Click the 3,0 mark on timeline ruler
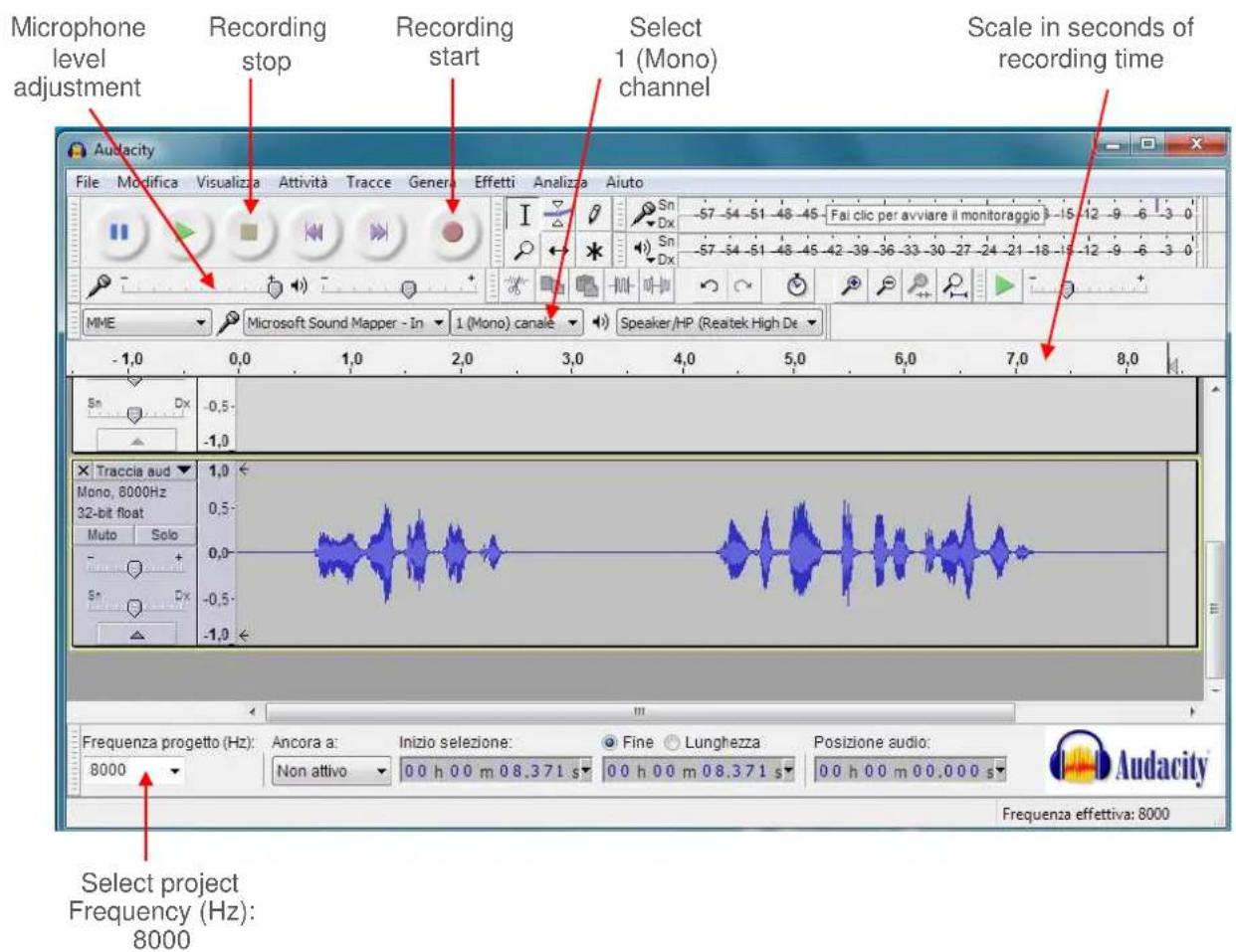 pos(572,359)
